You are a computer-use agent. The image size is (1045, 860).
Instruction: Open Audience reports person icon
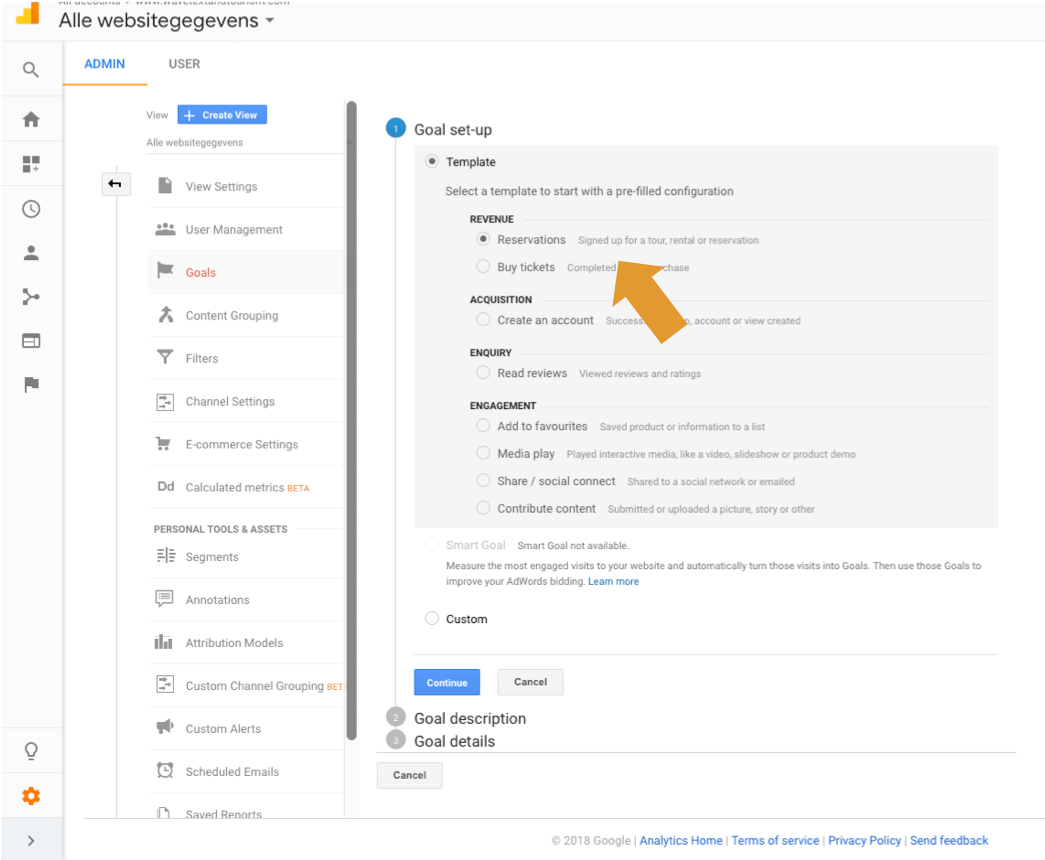click(x=31, y=253)
